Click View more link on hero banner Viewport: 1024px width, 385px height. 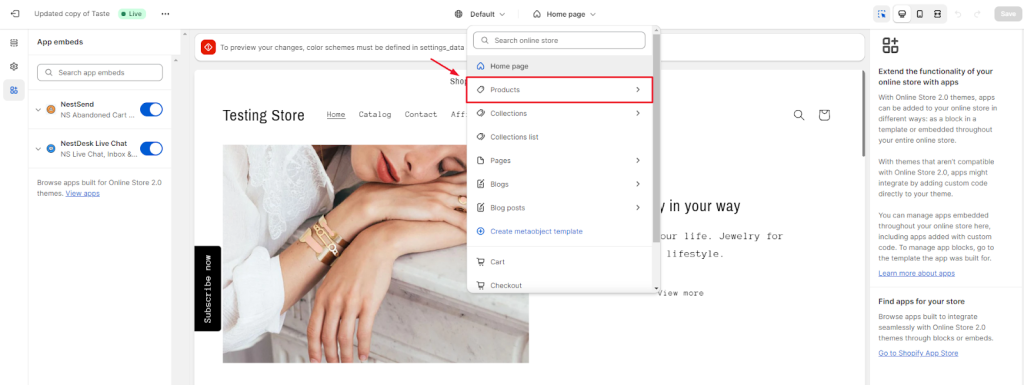point(680,293)
